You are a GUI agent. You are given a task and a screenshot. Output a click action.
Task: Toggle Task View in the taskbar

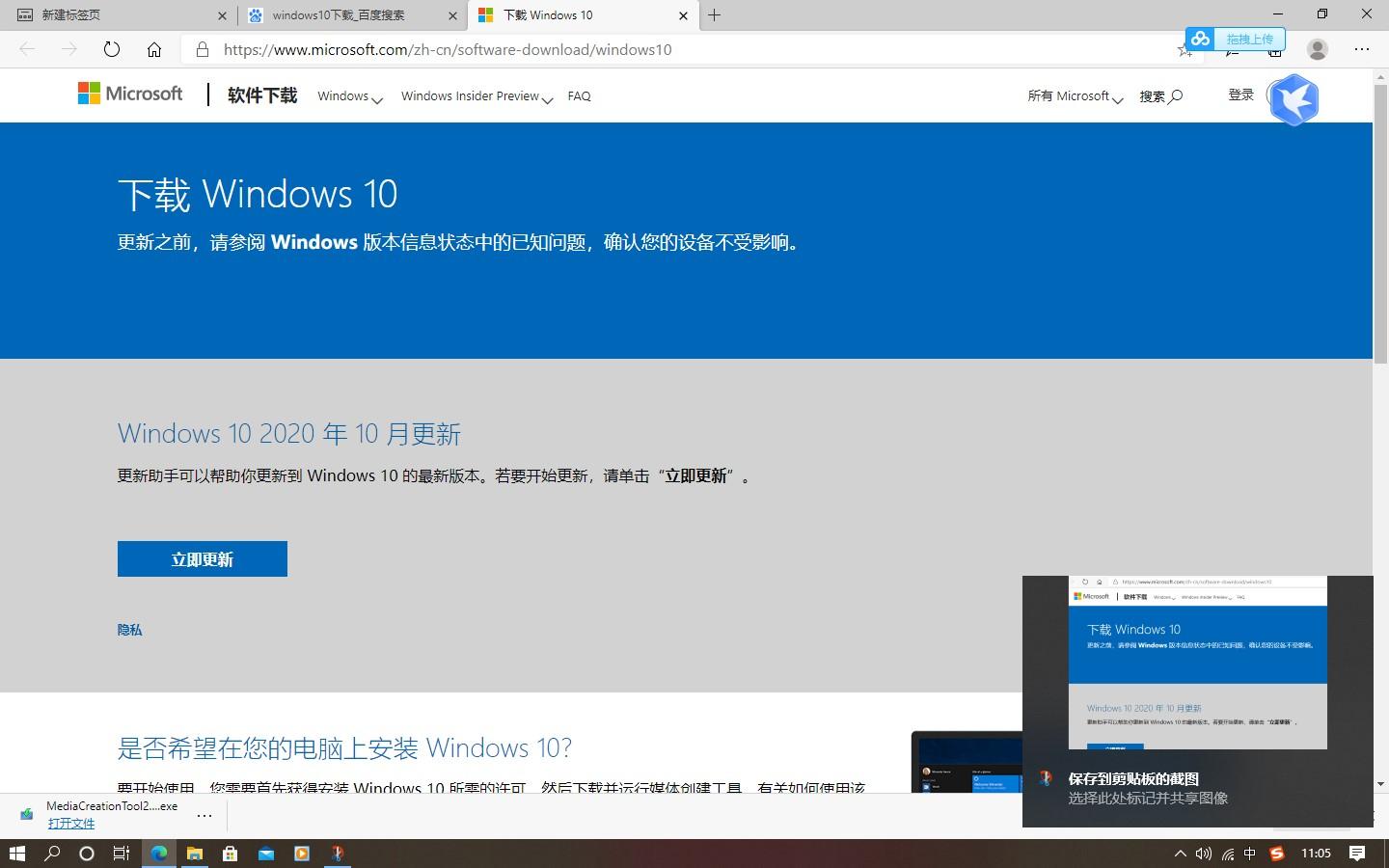tap(120, 854)
